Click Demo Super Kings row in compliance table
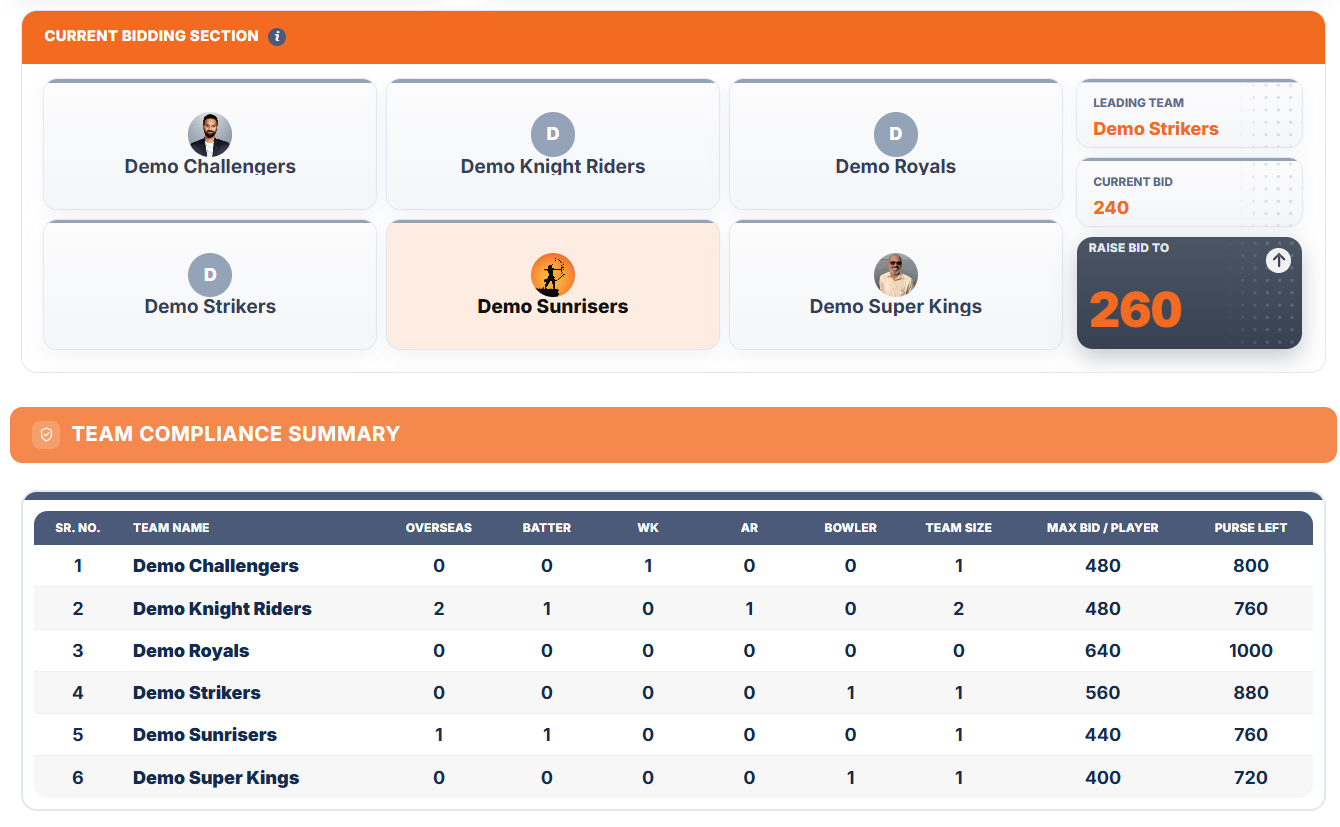The image size is (1340, 827). coord(673,778)
